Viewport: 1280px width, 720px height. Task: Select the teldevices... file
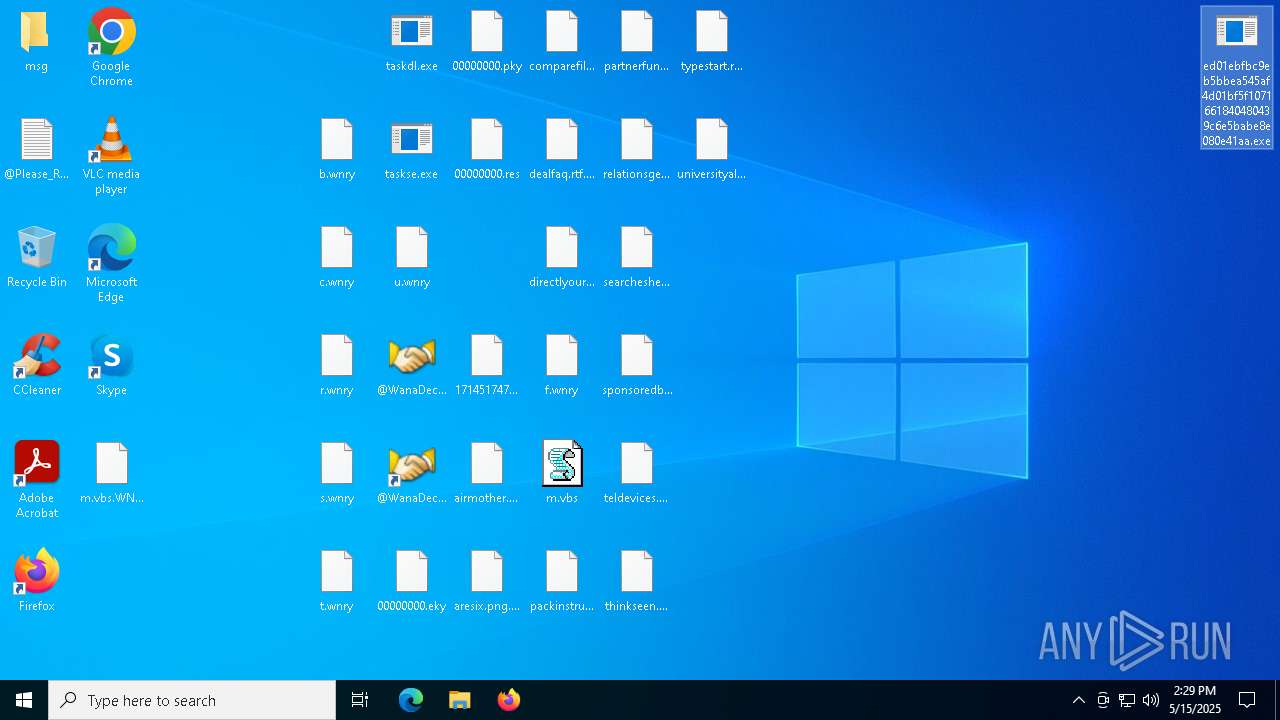[x=636, y=474]
